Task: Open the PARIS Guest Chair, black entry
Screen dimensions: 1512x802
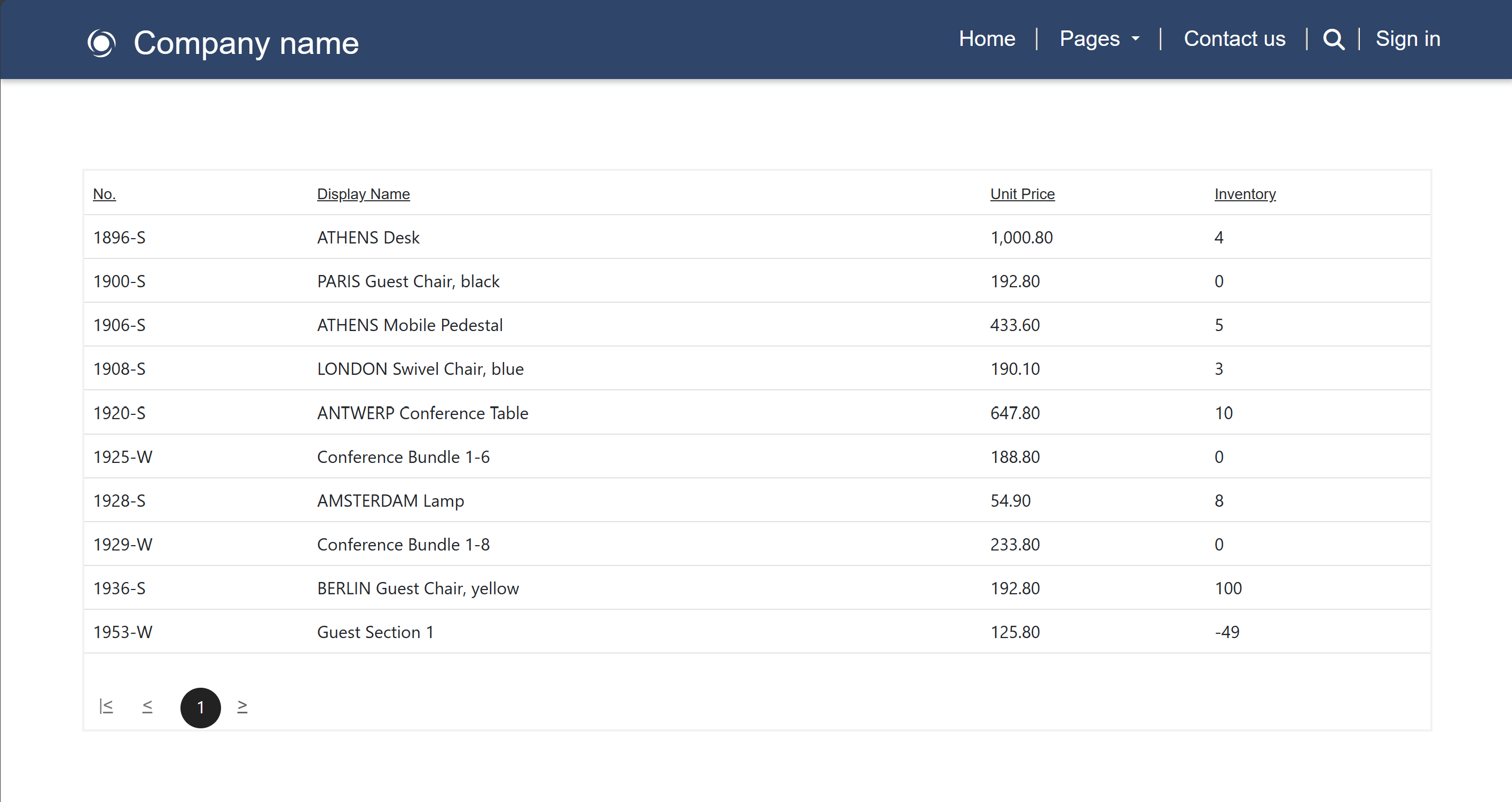Action: (x=408, y=281)
